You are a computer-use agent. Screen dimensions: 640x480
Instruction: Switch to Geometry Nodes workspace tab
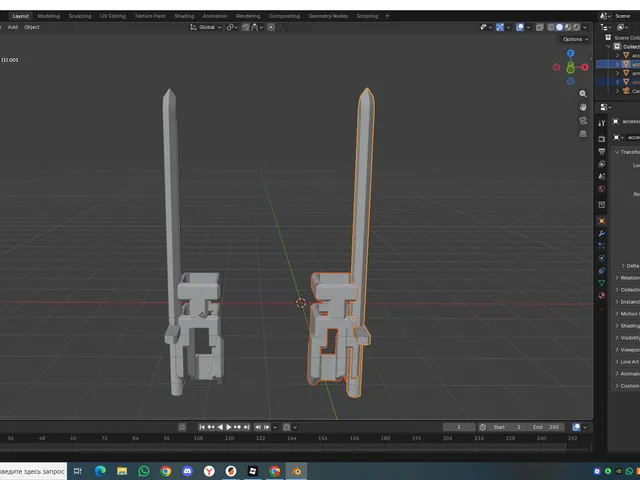[x=328, y=16]
